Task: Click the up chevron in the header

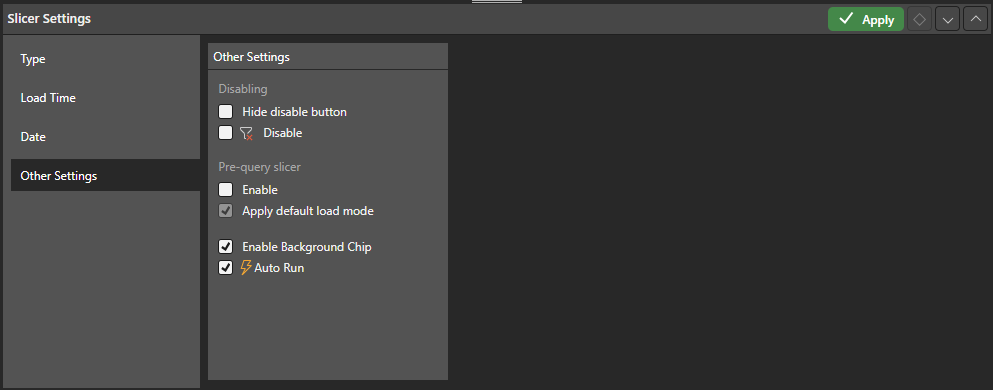Action: click(975, 20)
